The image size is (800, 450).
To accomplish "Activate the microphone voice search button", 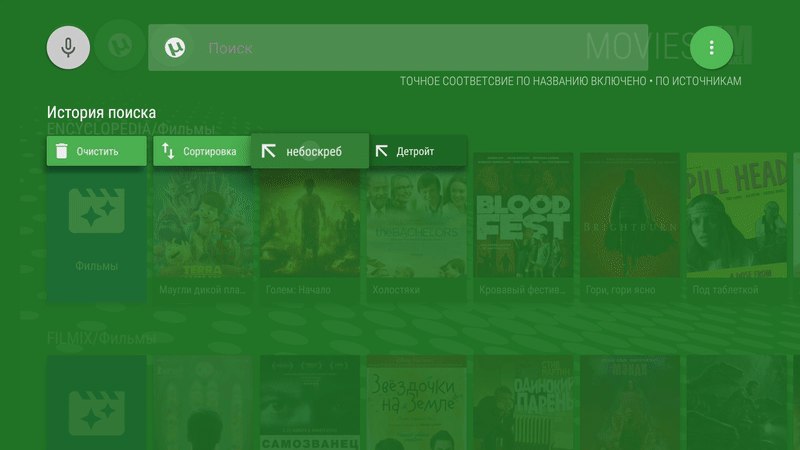I will [68, 47].
